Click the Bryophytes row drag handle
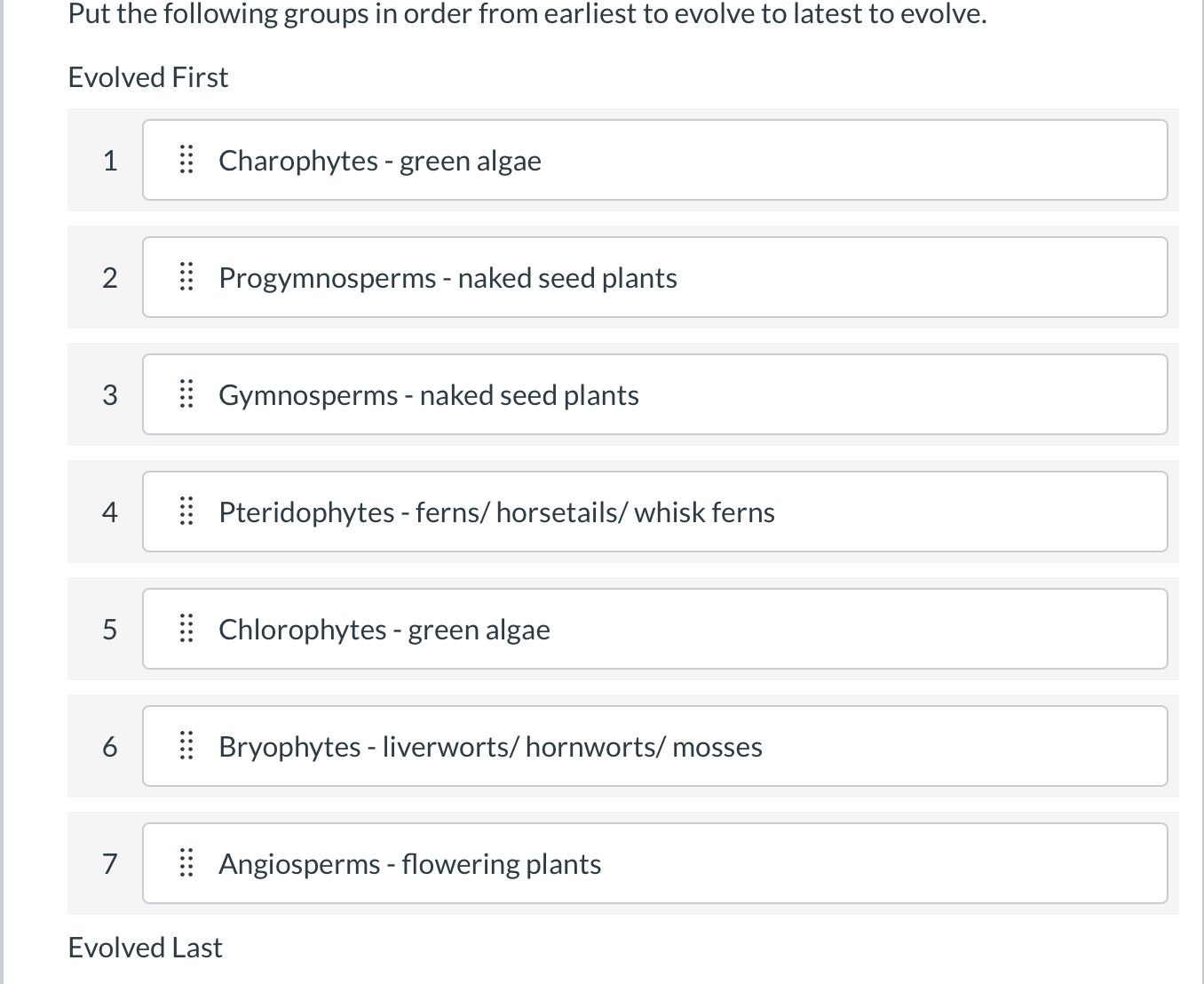 pyautogui.click(x=186, y=746)
